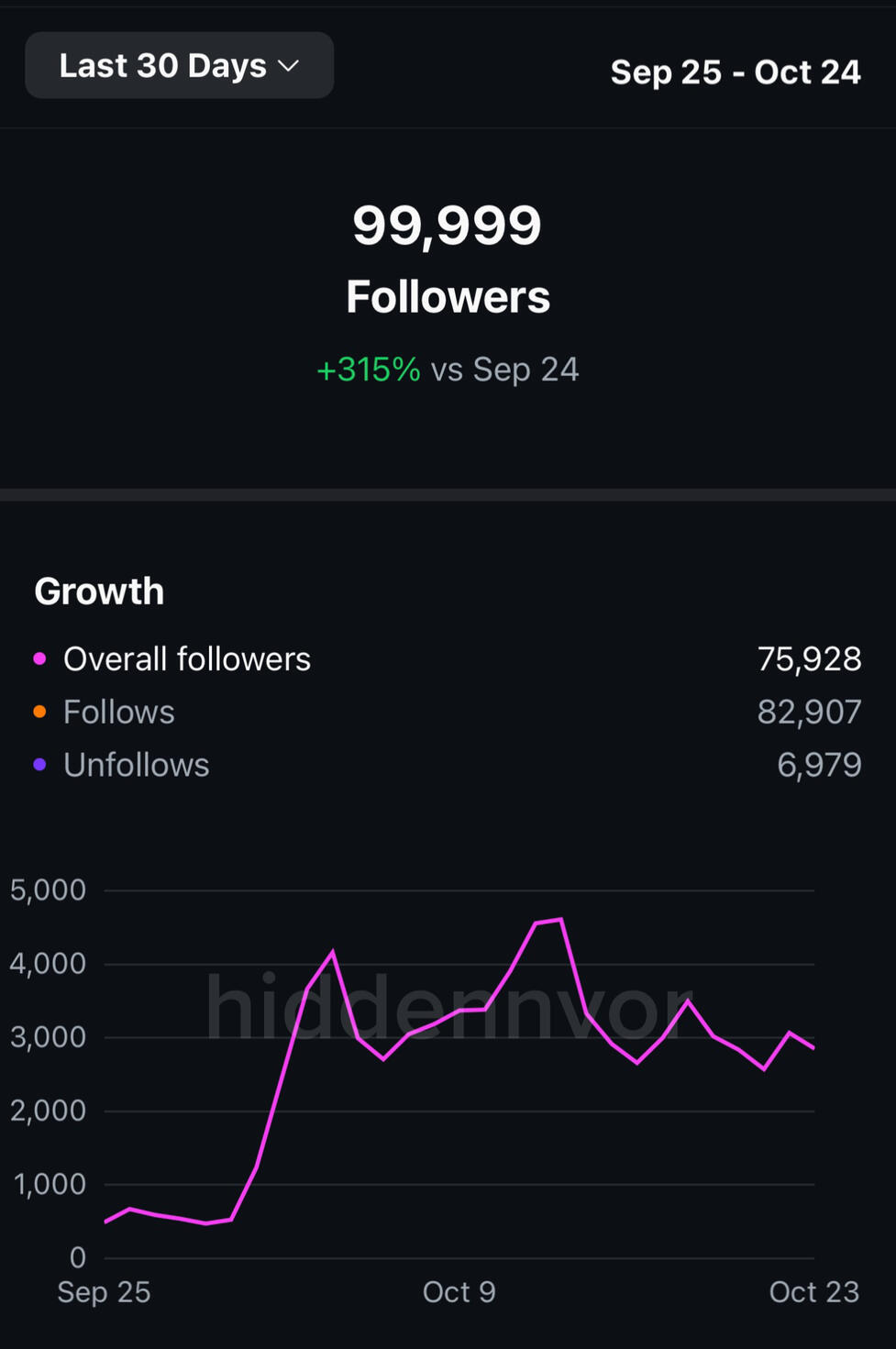Image resolution: width=896 pixels, height=1349 pixels.
Task: Click the 5,000 y-axis label
Action: (48, 890)
